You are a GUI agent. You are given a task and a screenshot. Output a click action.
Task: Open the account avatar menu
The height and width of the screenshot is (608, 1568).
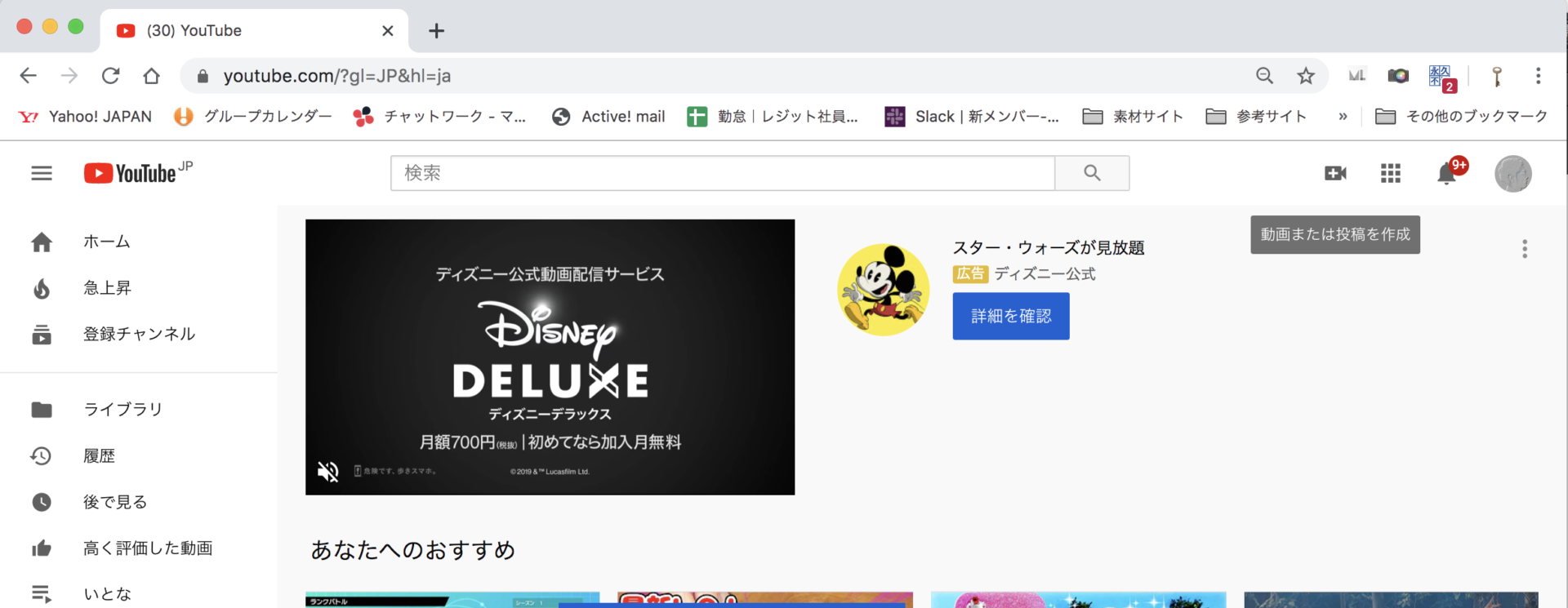click(1513, 174)
